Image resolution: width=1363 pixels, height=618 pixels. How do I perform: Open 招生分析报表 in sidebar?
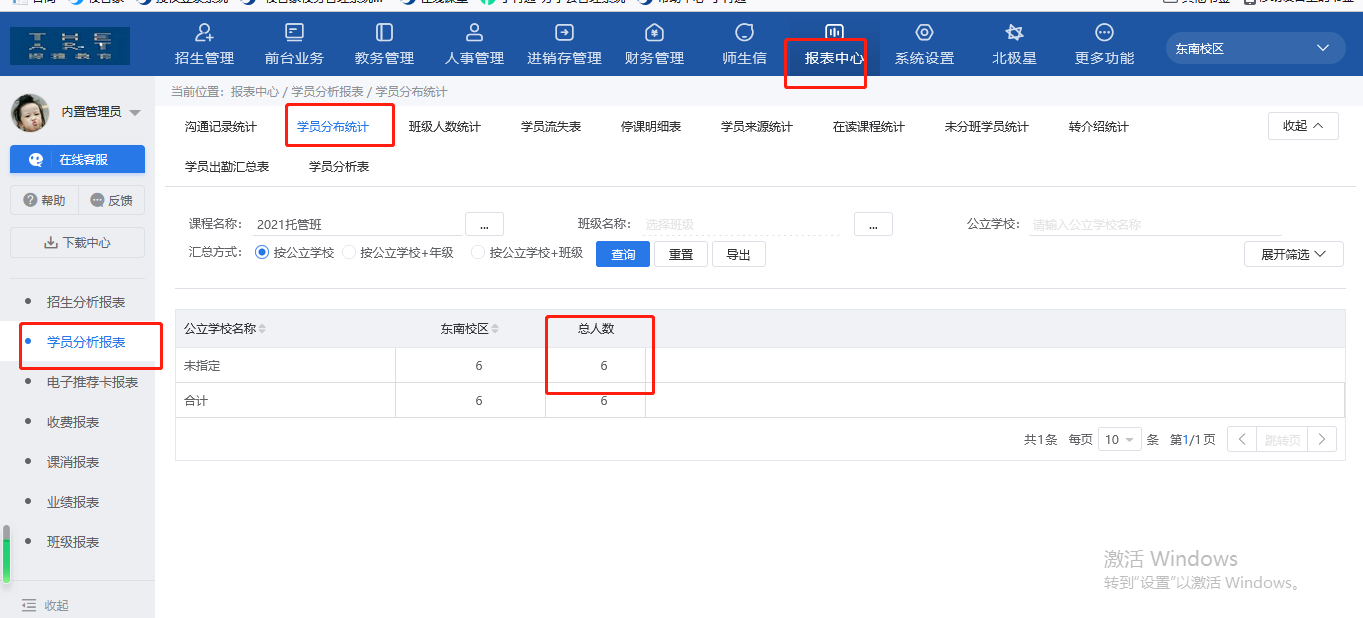pos(86,302)
